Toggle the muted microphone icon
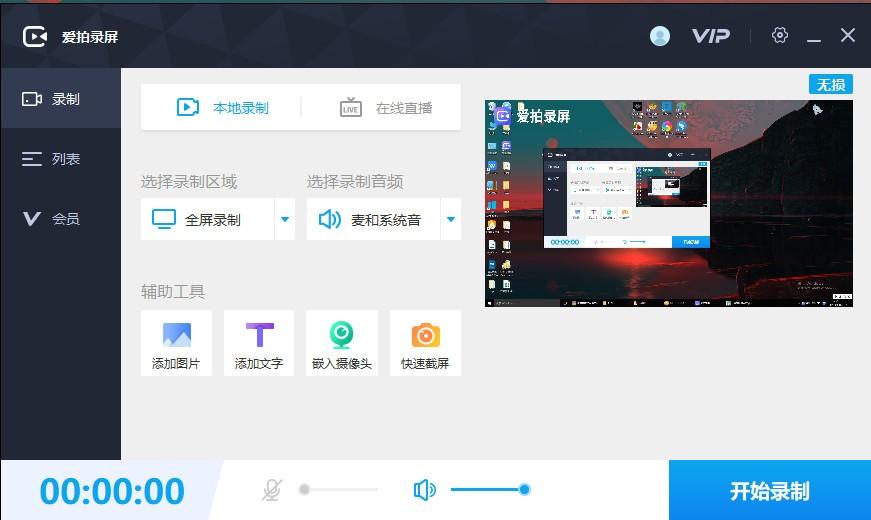Image resolution: width=871 pixels, height=520 pixels. pyautogui.click(x=272, y=489)
